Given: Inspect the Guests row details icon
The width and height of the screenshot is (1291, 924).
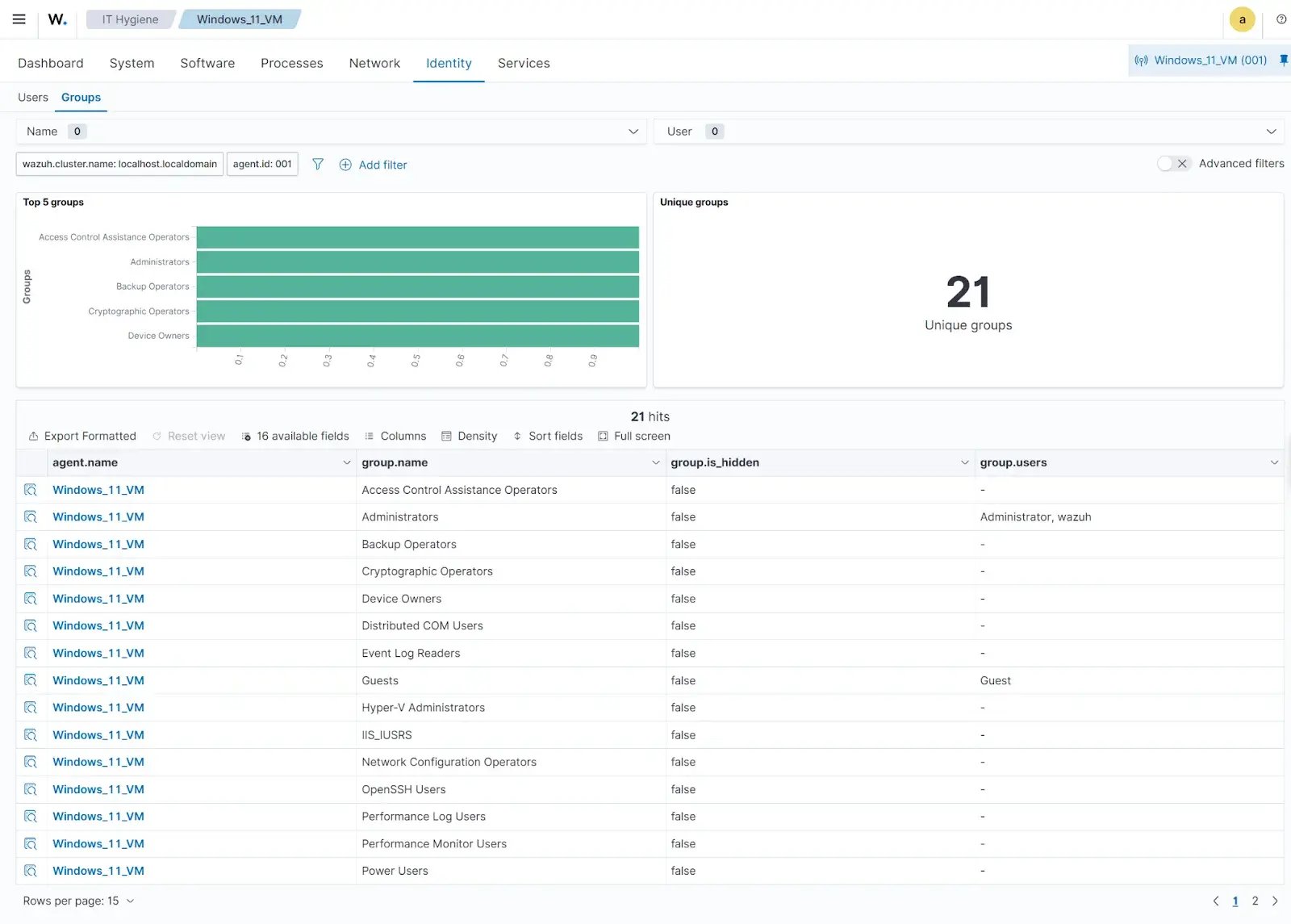Looking at the screenshot, I should click(31, 680).
